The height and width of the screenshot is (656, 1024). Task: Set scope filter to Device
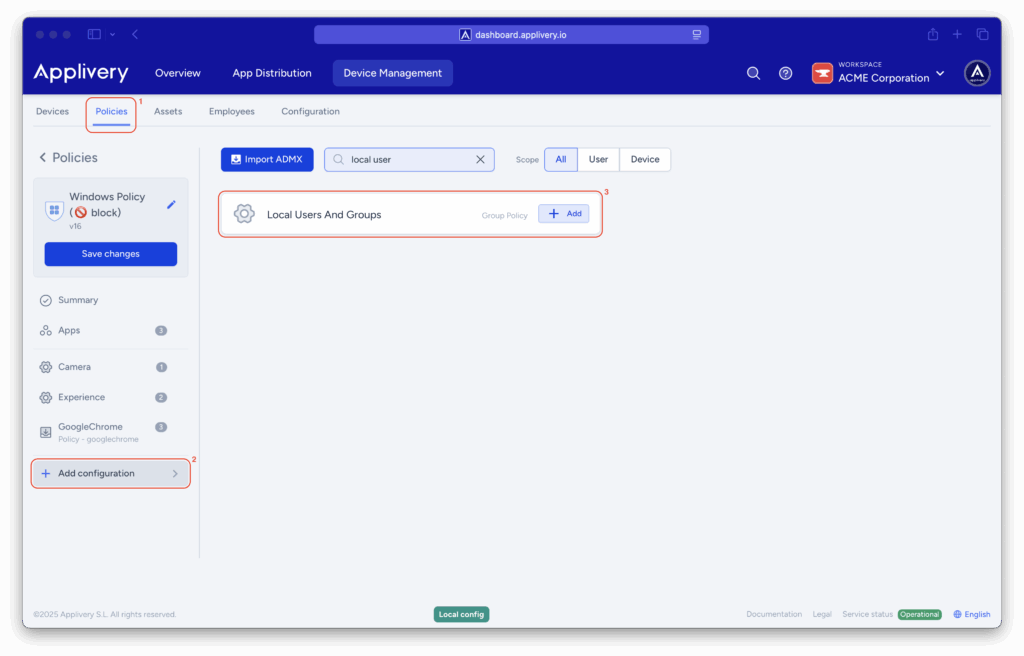tap(645, 159)
